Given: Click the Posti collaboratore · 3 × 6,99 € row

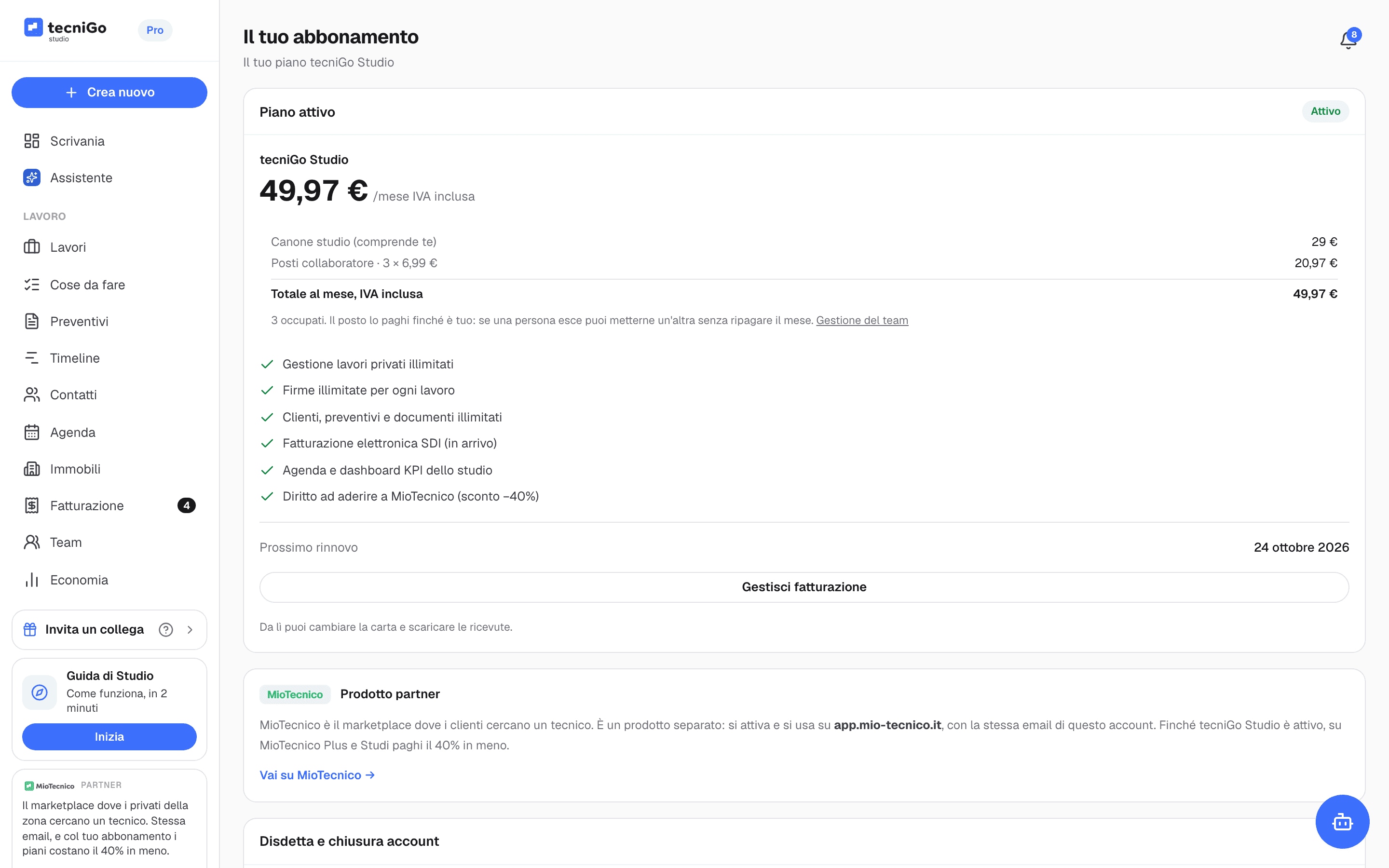Looking at the screenshot, I should click(x=804, y=263).
